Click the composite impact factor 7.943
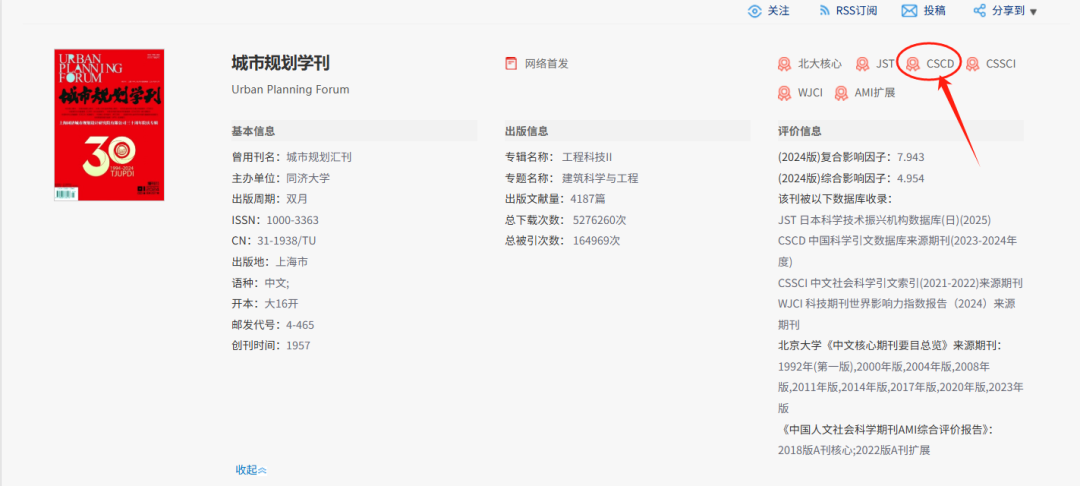 (x=911, y=157)
